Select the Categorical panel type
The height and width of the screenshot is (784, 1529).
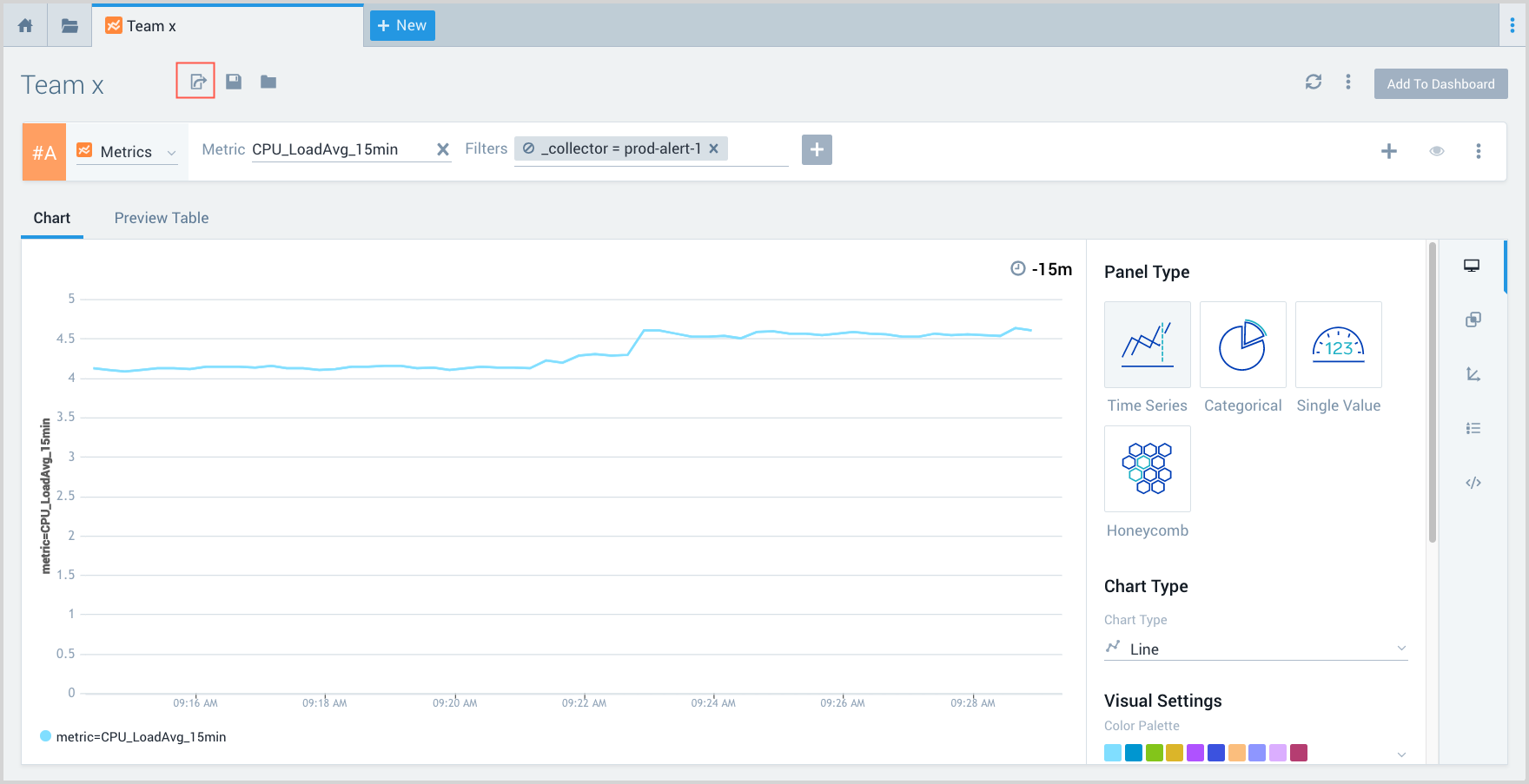1242,345
